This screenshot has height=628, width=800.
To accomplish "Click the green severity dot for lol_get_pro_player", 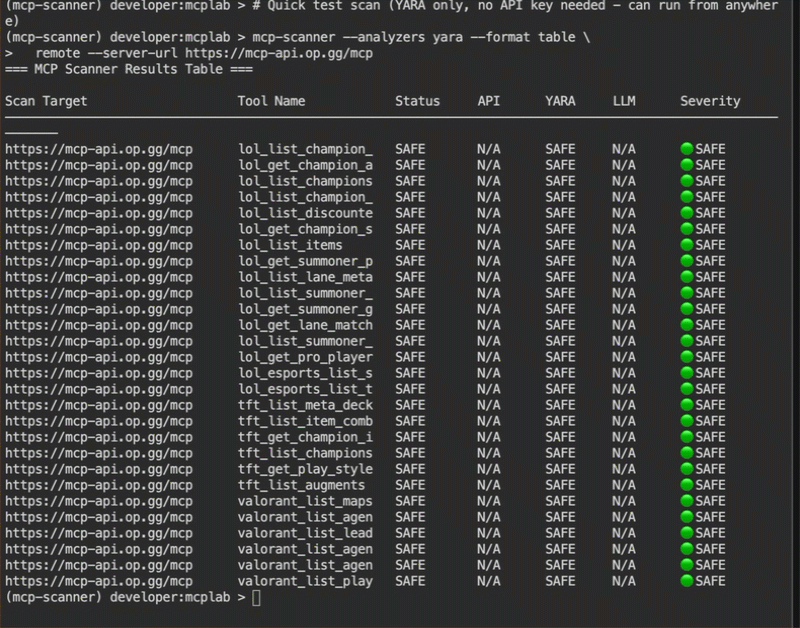I will 687,357.
